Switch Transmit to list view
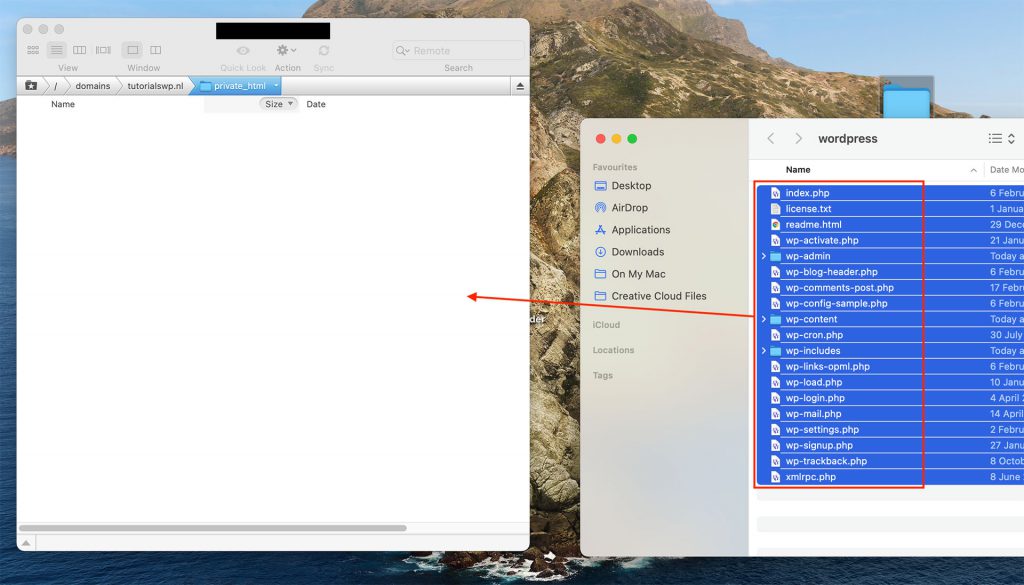 coord(57,50)
